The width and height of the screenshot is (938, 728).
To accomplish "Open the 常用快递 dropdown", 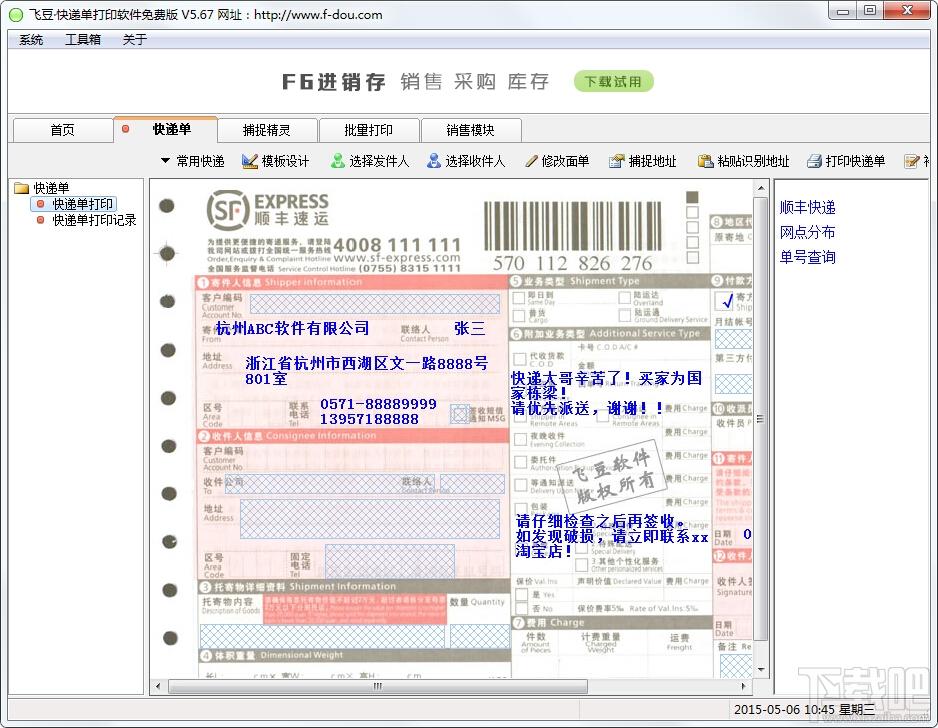I will click(x=193, y=161).
